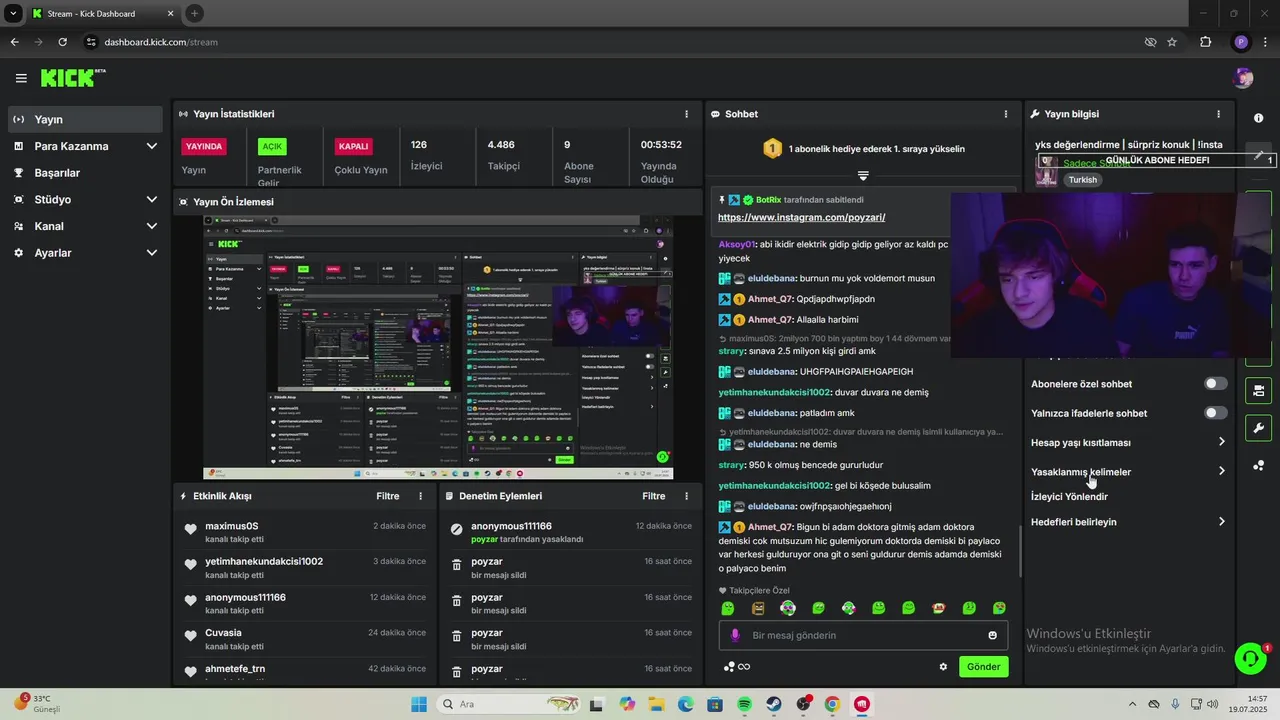Open Denetim Eylemleri Filtre dropdown
Viewport: 1280px width, 720px height.
coord(653,496)
